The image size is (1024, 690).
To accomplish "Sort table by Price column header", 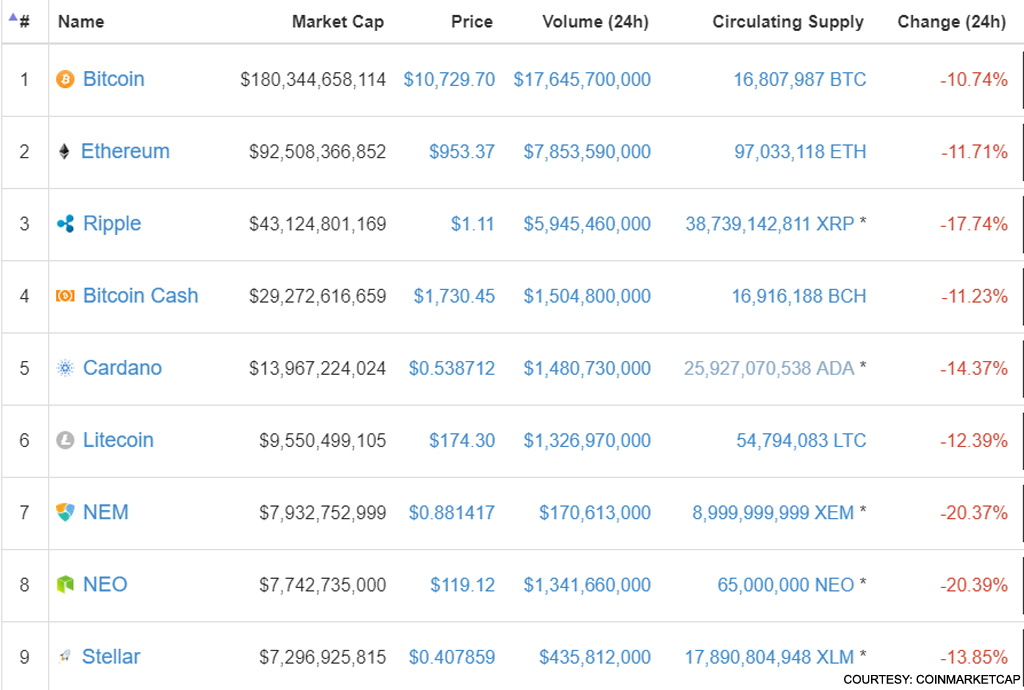I will point(471,22).
